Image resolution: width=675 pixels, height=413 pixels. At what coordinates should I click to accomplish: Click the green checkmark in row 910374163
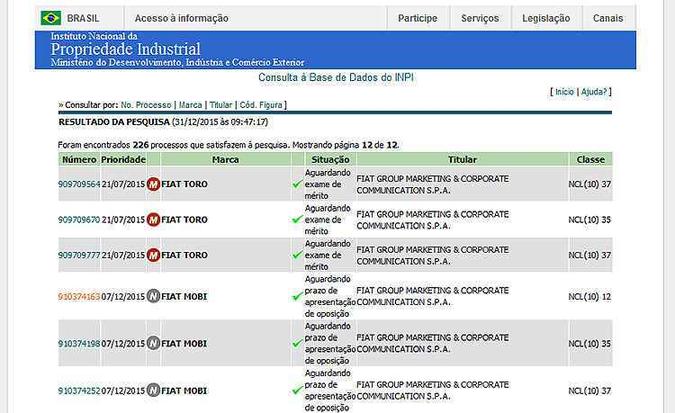click(297, 296)
